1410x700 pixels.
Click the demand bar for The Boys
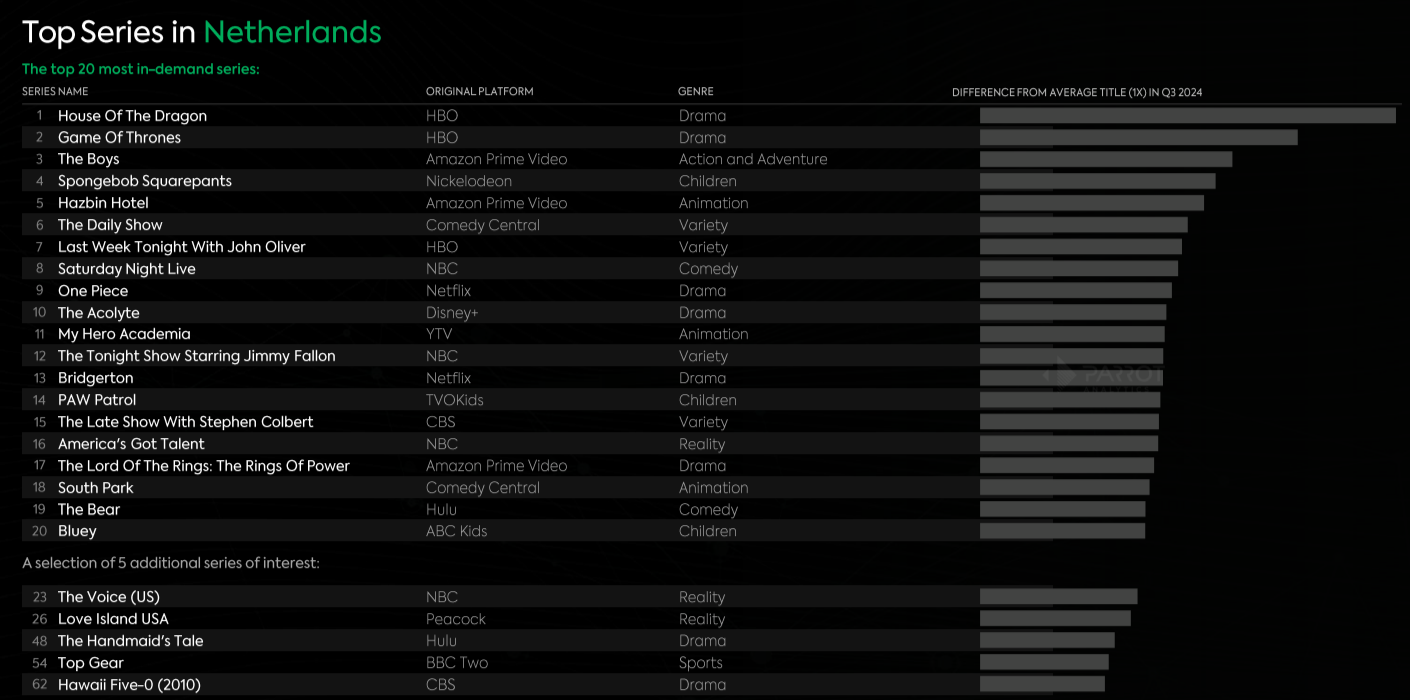pyautogui.click(x=1106, y=159)
